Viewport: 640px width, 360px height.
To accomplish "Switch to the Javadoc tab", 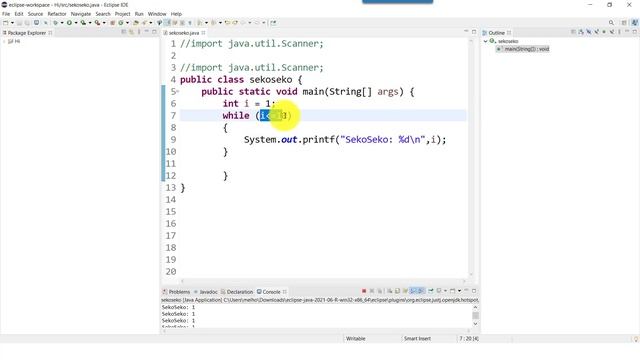I will coord(206,292).
